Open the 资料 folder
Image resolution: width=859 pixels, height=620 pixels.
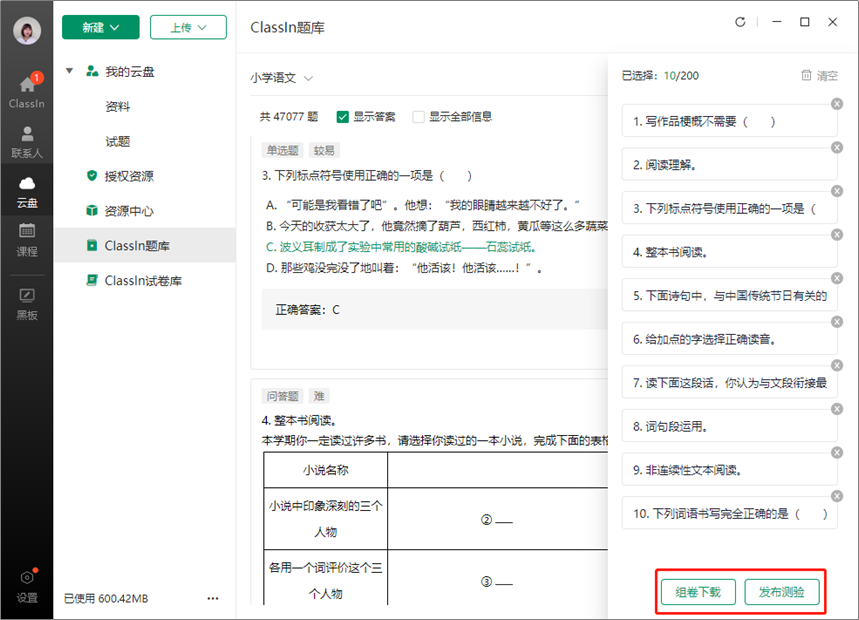pos(118,106)
